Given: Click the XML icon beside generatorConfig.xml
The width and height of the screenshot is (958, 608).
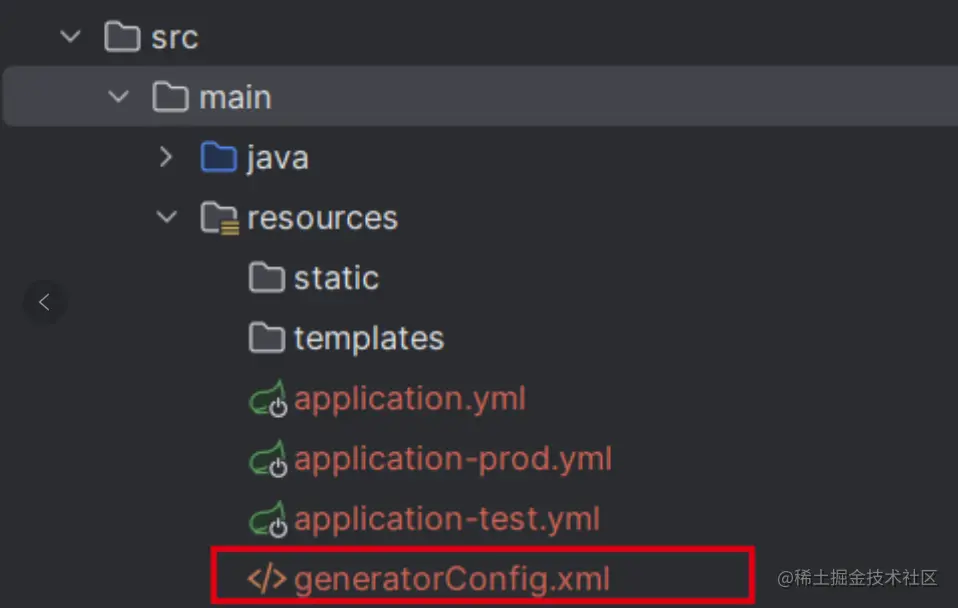Looking at the screenshot, I should pyautogui.click(x=267, y=579).
